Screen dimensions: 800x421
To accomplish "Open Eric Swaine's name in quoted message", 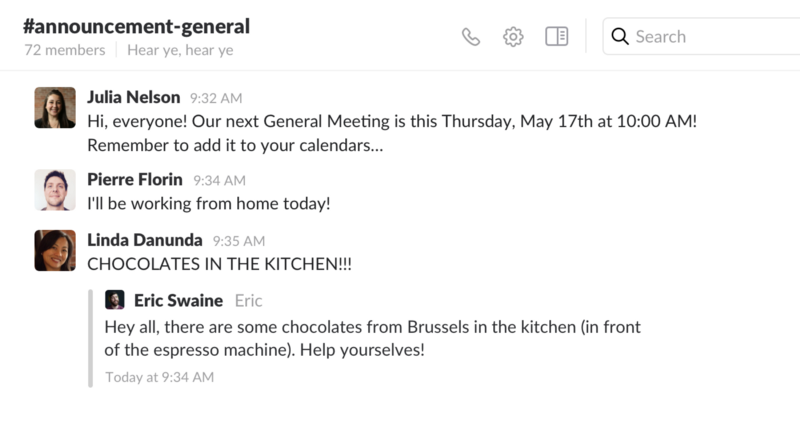I will coord(179,301).
